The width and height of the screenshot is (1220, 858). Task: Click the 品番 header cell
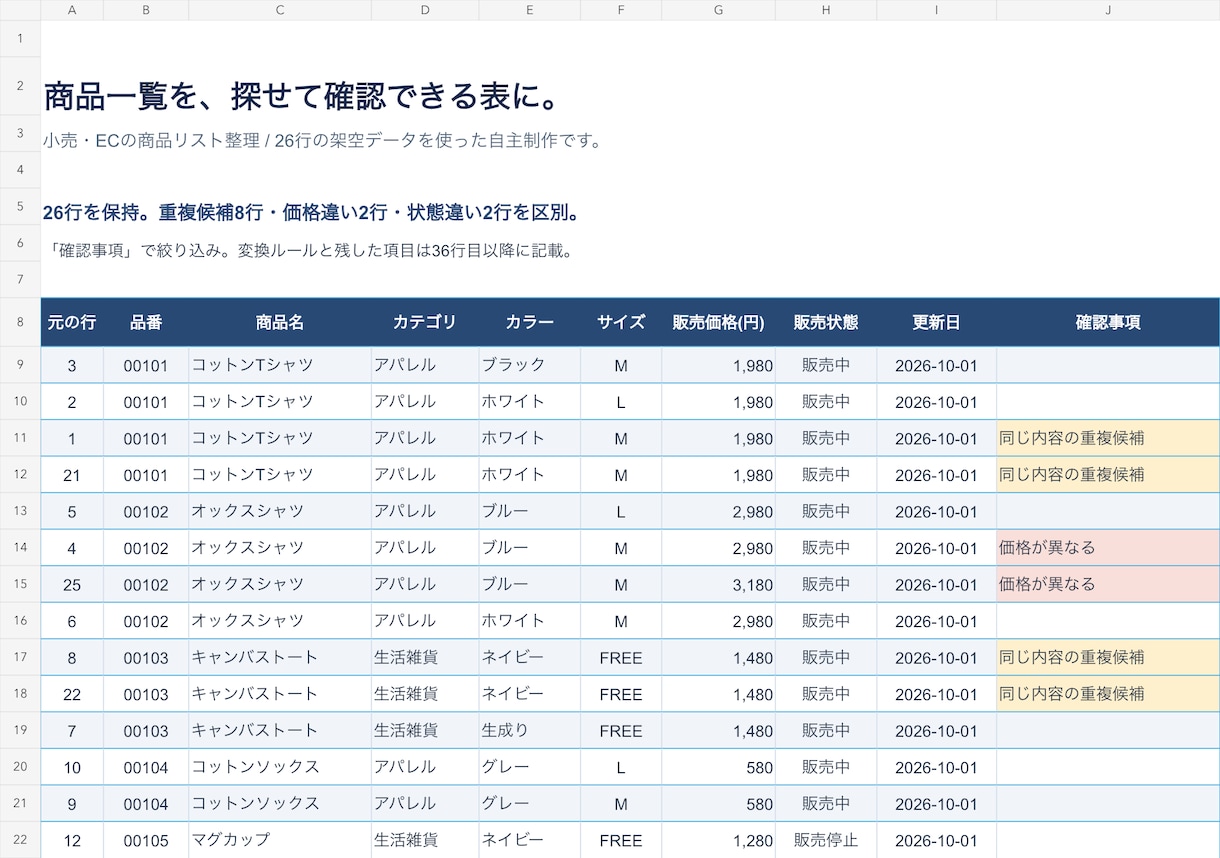tap(146, 322)
